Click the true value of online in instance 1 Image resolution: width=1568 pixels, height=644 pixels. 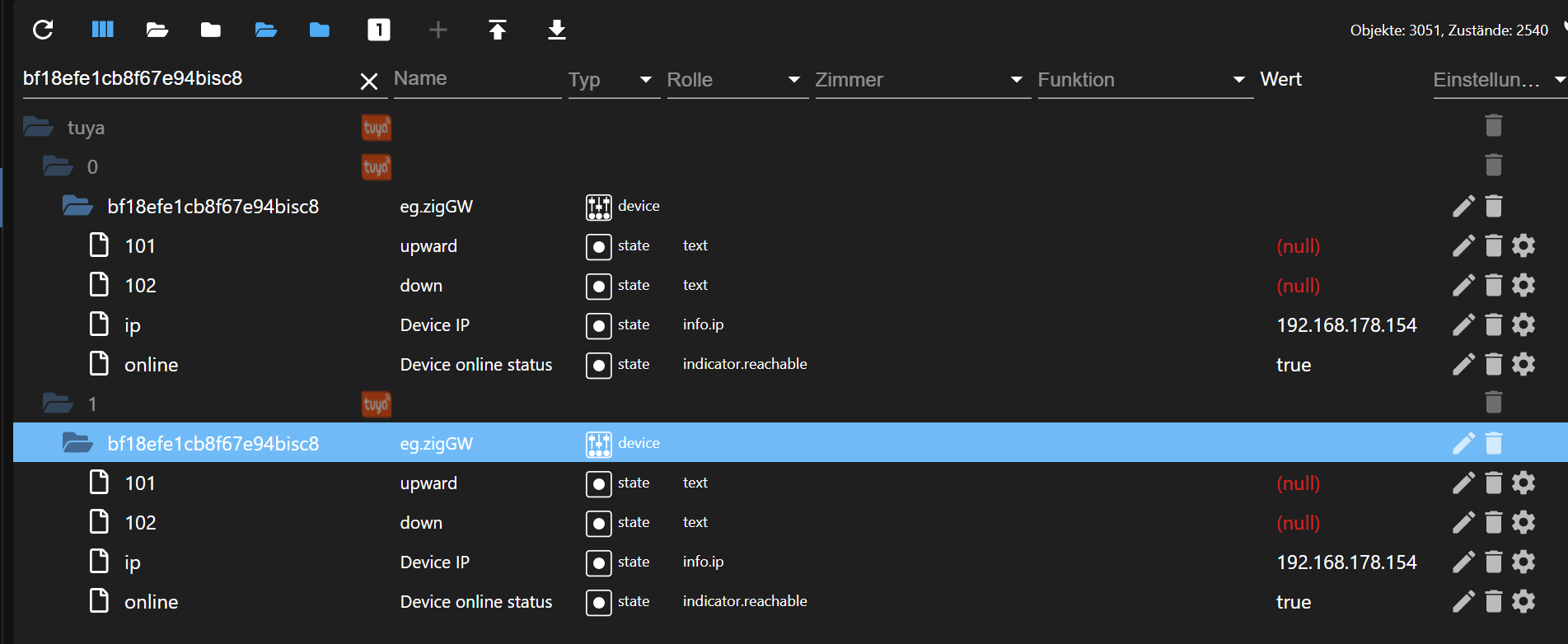[1294, 602]
